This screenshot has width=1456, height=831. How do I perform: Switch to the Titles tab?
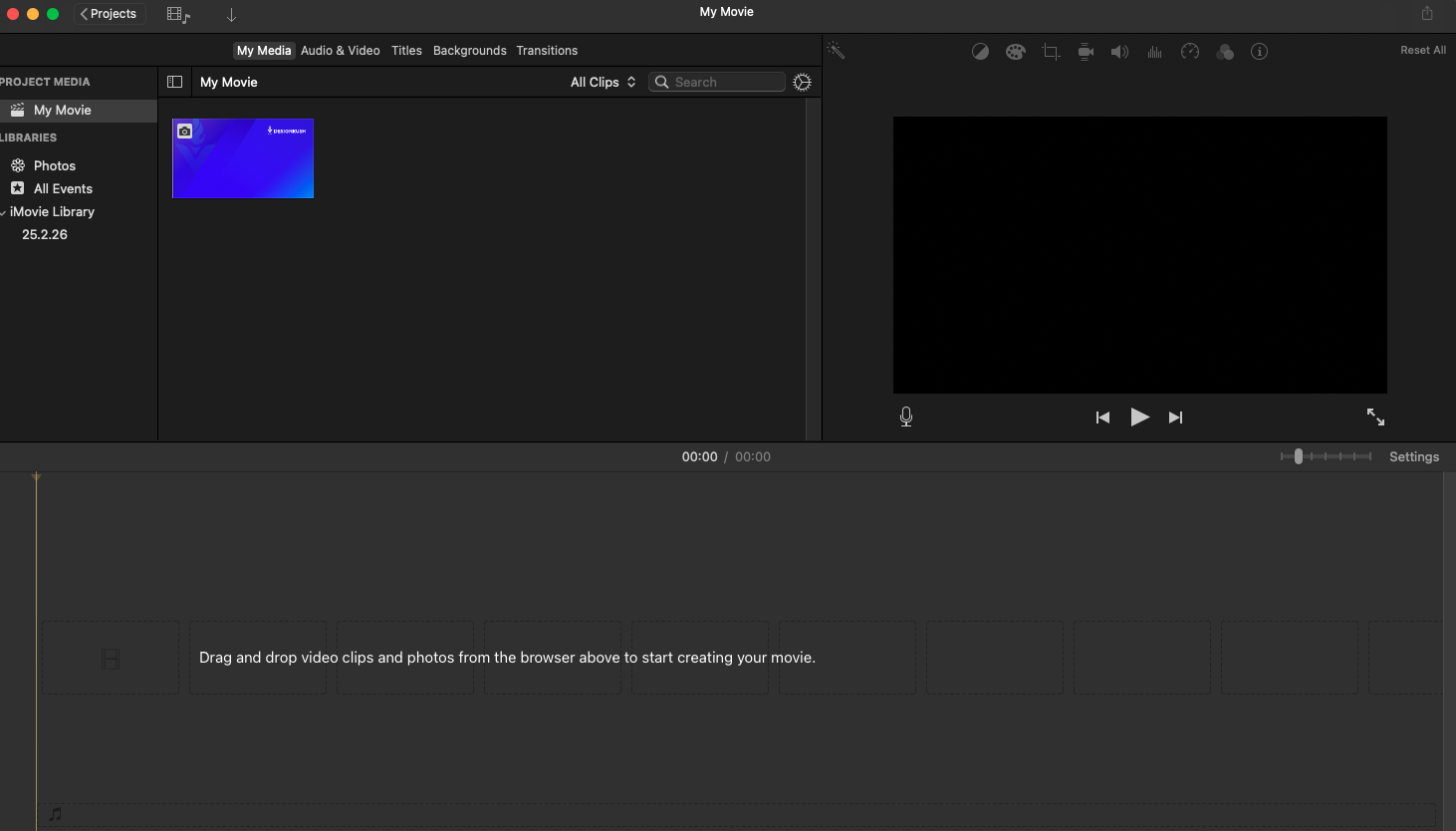406,51
